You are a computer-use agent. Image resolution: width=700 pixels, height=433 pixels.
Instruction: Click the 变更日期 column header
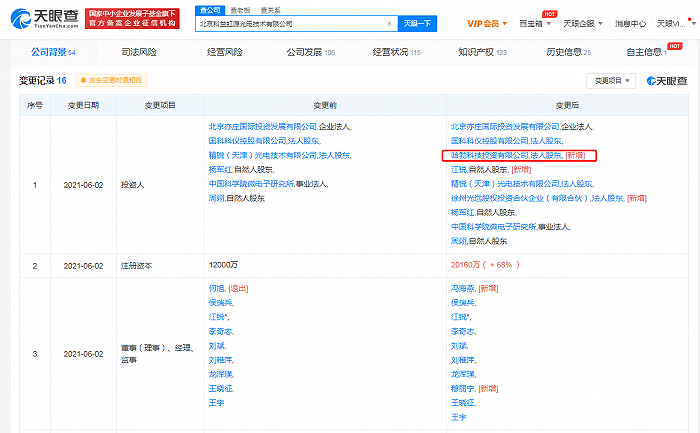pyautogui.click(x=83, y=105)
